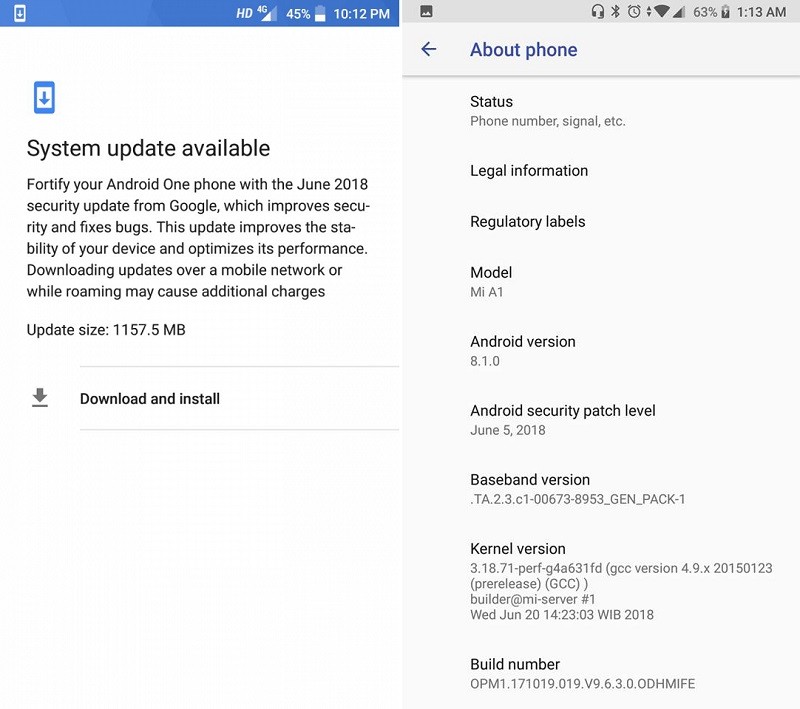Tap the June 5, 2018 patch date
The image size is (800, 709).
pos(508,430)
